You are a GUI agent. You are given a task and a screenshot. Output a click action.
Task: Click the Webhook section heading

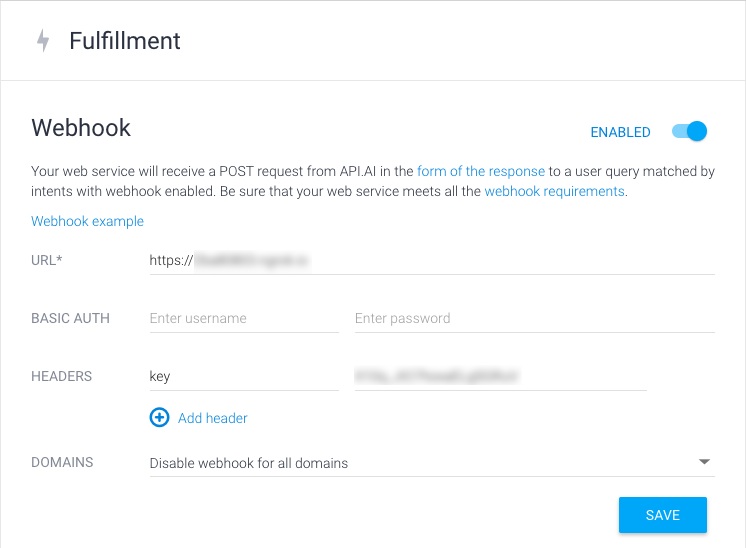pyautogui.click(x=81, y=128)
